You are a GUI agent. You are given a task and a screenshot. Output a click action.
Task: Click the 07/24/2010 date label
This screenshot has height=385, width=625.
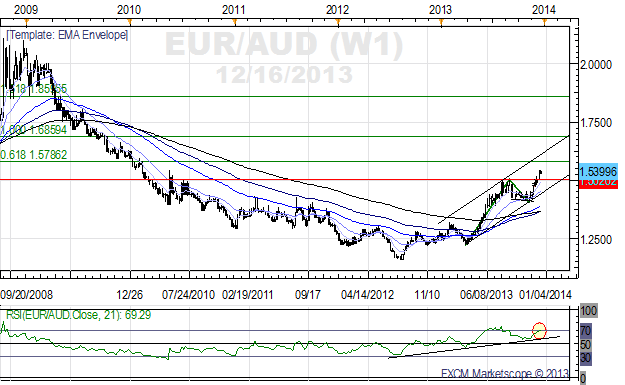(x=188, y=295)
